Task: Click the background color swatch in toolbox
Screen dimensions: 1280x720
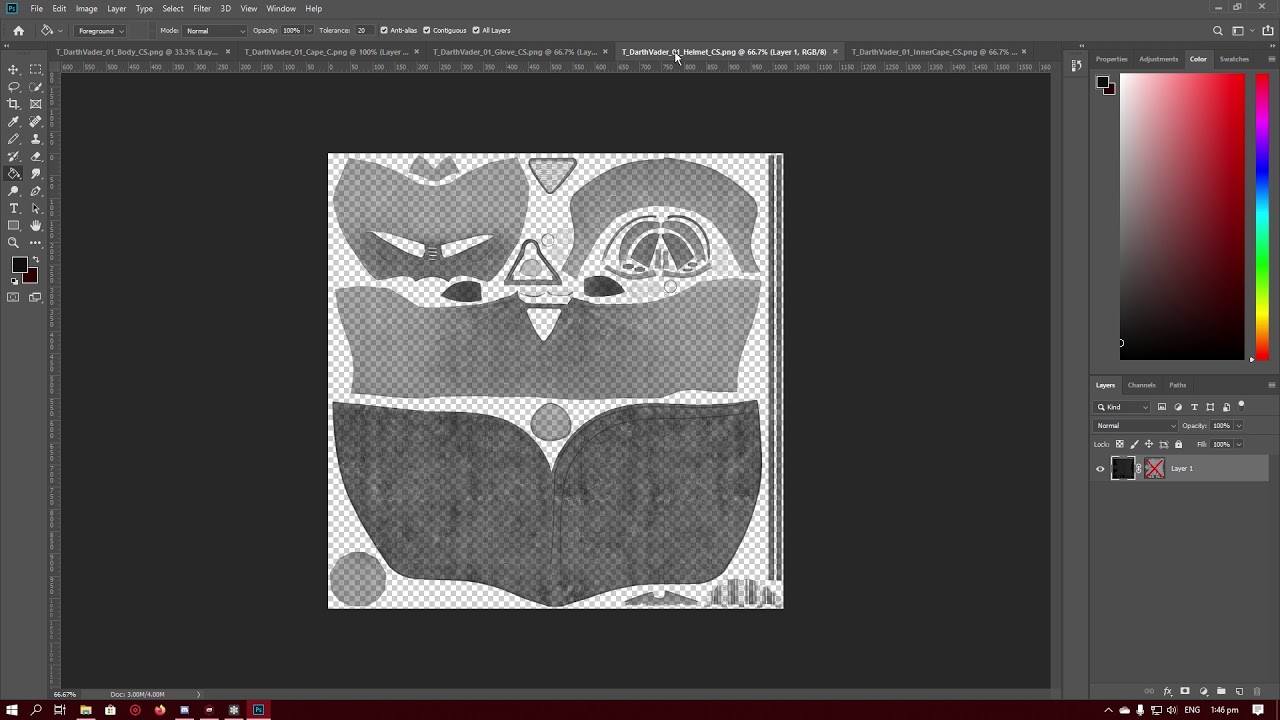Action: click(31, 277)
